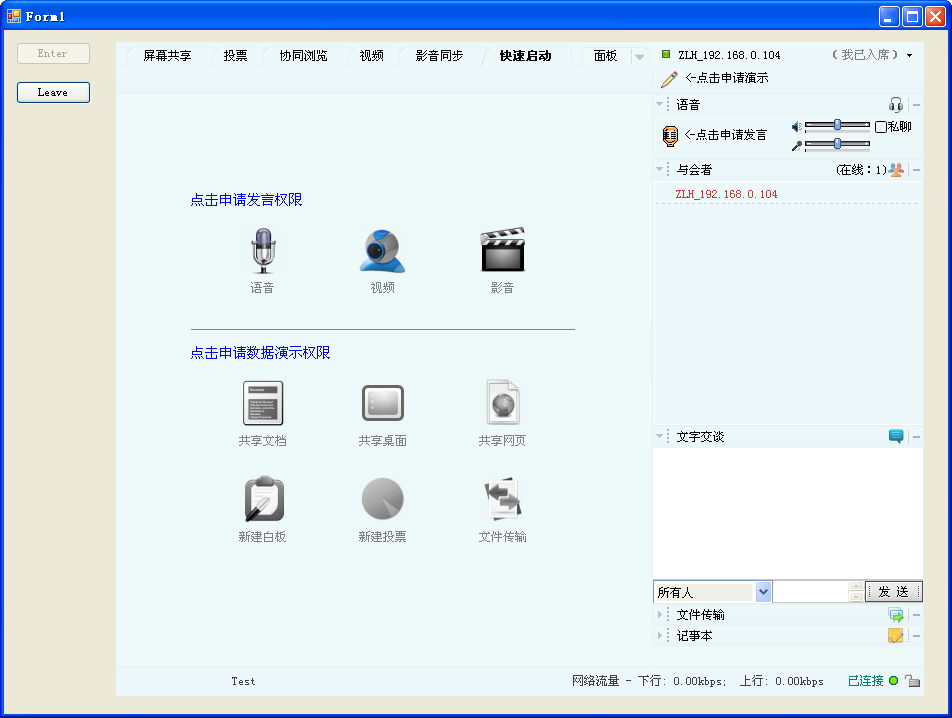Adjust the speaker volume slider
The width and height of the screenshot is (952, 718).
pyautogui.click(x=837, y=125)
